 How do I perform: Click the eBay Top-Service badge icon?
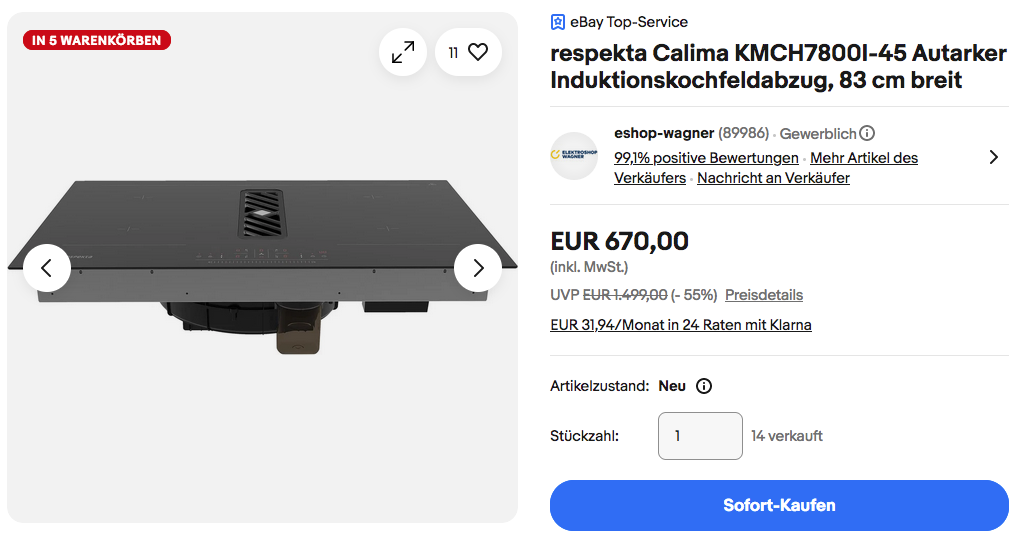558,22
